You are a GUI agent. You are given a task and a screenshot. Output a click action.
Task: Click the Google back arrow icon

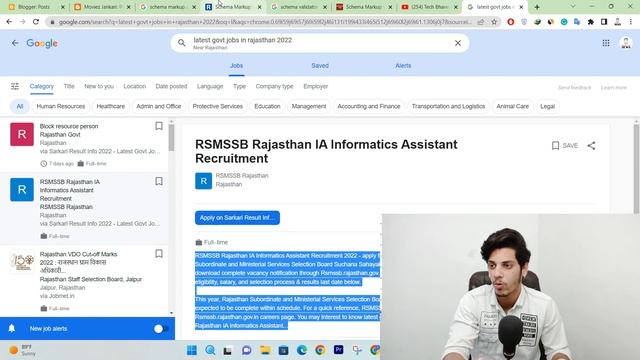15,43
